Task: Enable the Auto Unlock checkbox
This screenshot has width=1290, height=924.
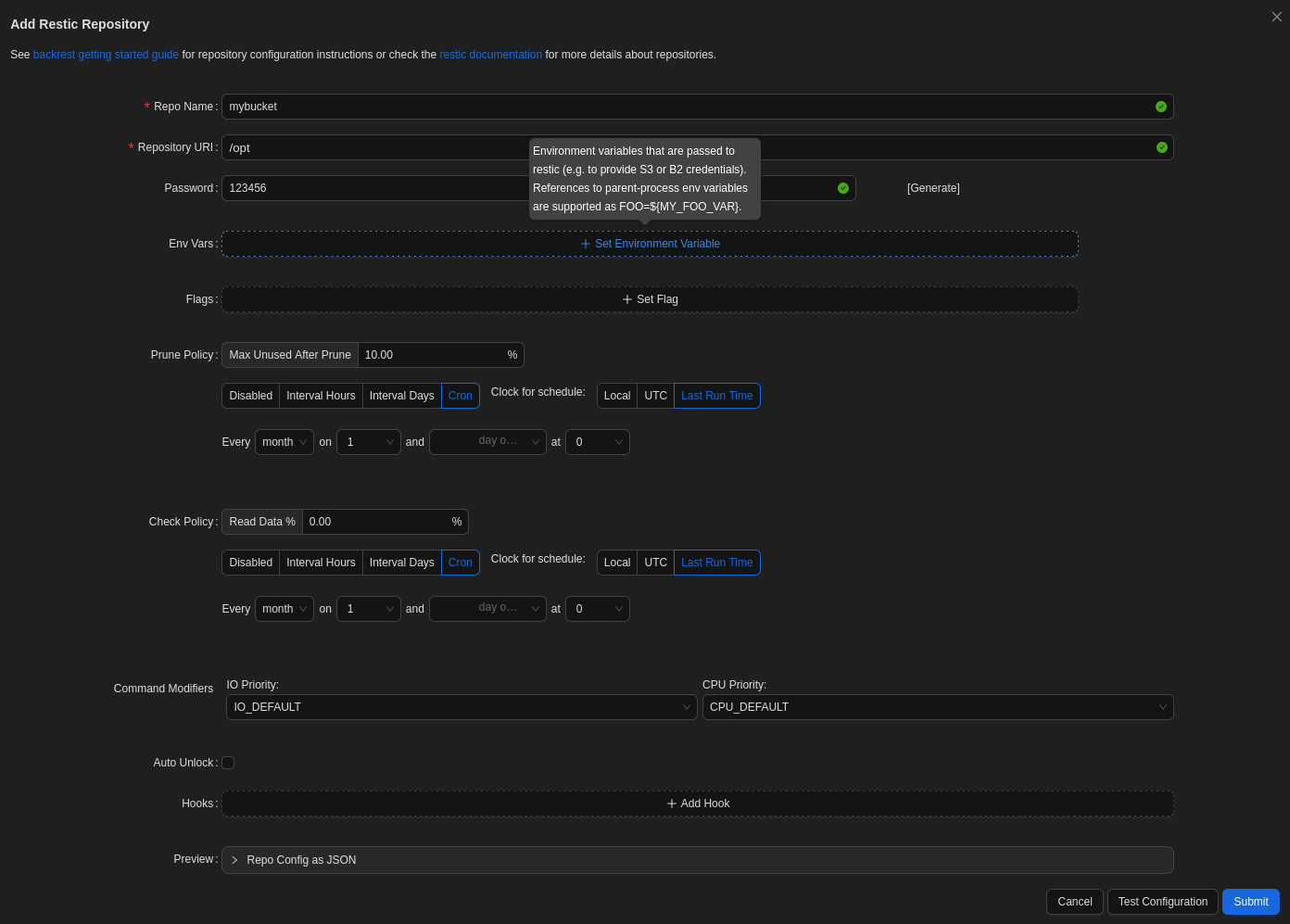Action: [228, 763]
